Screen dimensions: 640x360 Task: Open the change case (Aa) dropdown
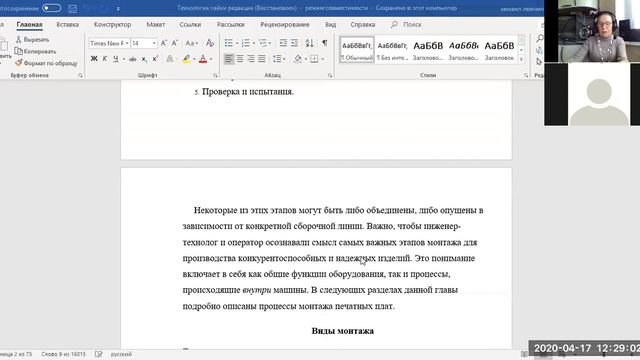[x=191, y=43]
